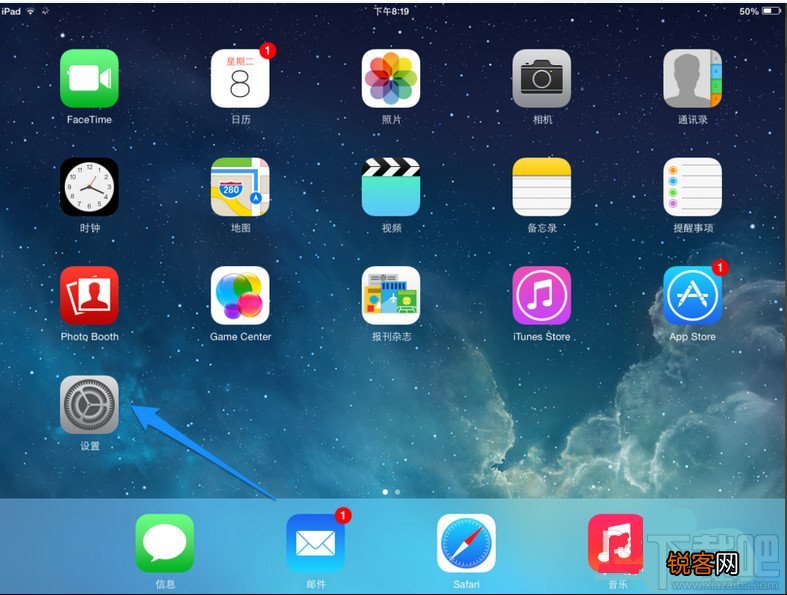Tap the "App Store" label text

(x=692, y=336)
